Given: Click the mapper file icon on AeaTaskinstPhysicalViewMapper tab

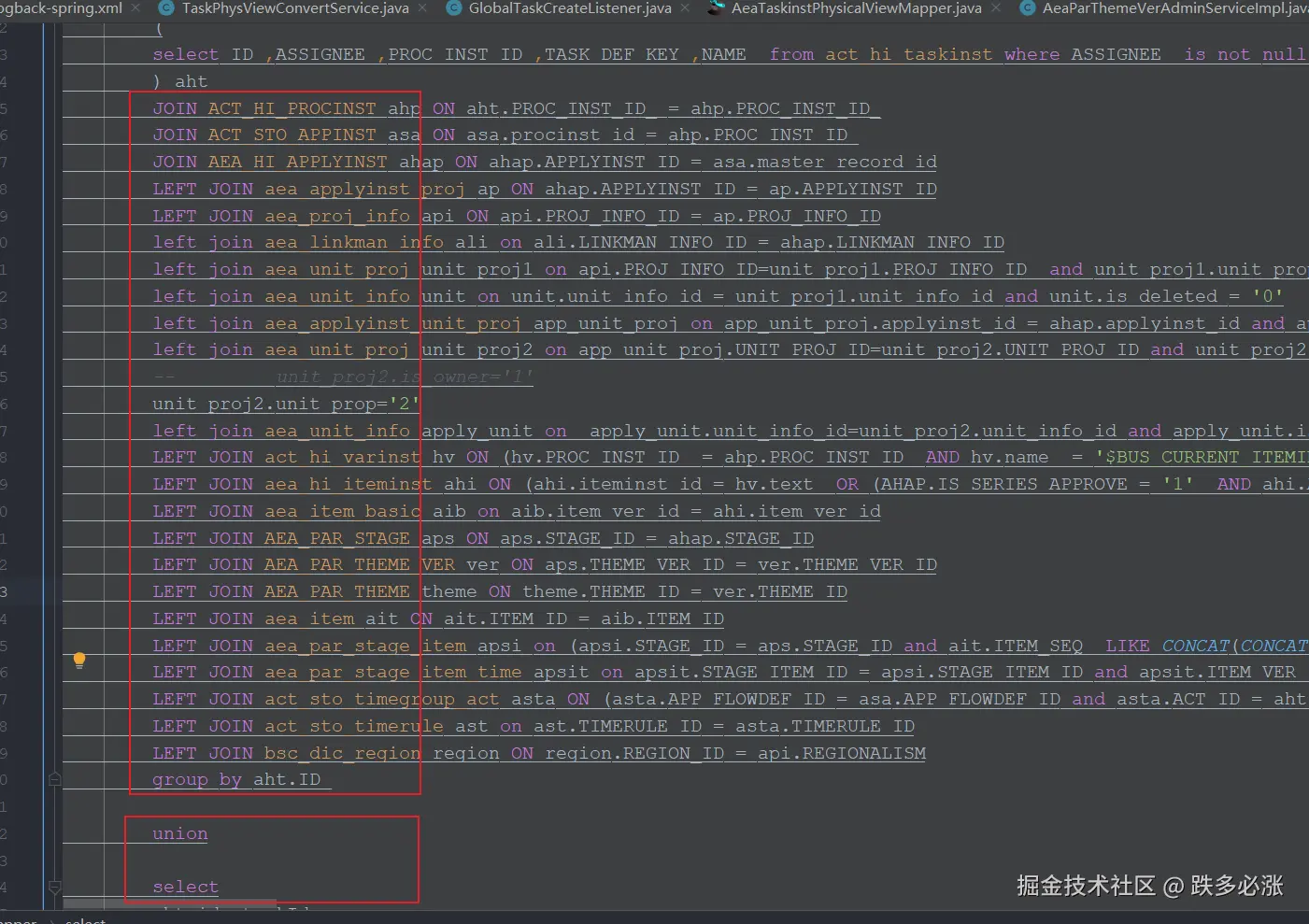Looking at the screenshot, I should click(x=716, y=8).
